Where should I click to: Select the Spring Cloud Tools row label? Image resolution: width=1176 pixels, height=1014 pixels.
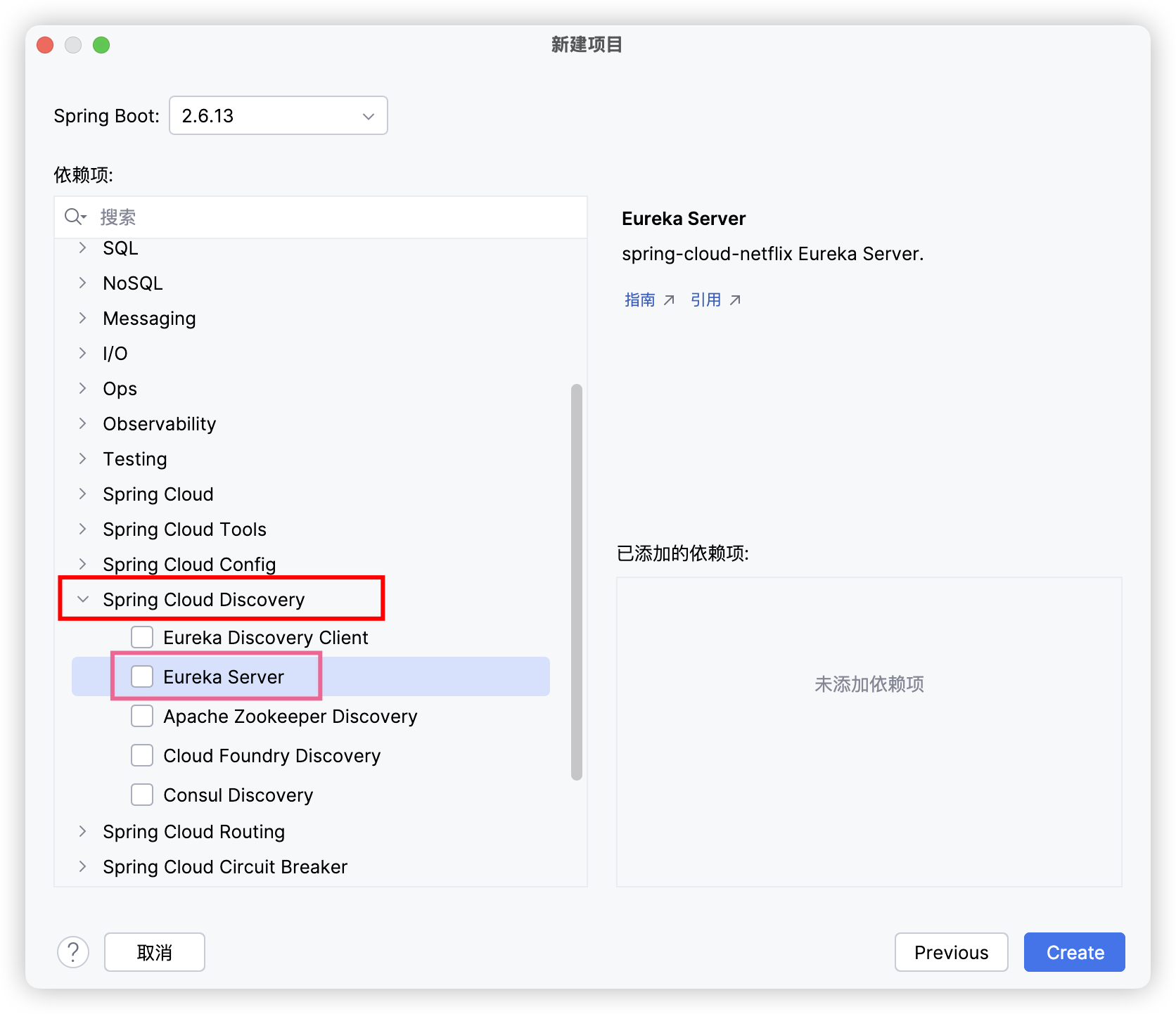(x=184, y=529)
